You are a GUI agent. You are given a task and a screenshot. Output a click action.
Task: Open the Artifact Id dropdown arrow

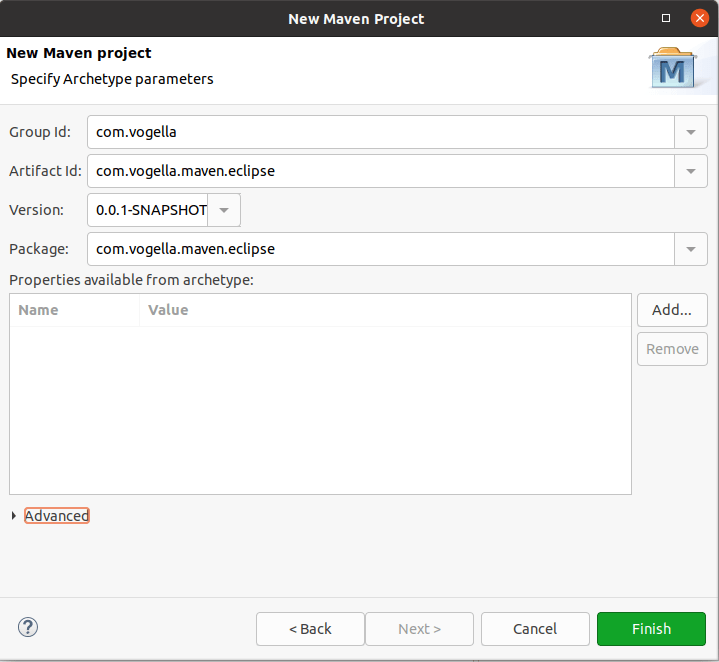point(691,171)
